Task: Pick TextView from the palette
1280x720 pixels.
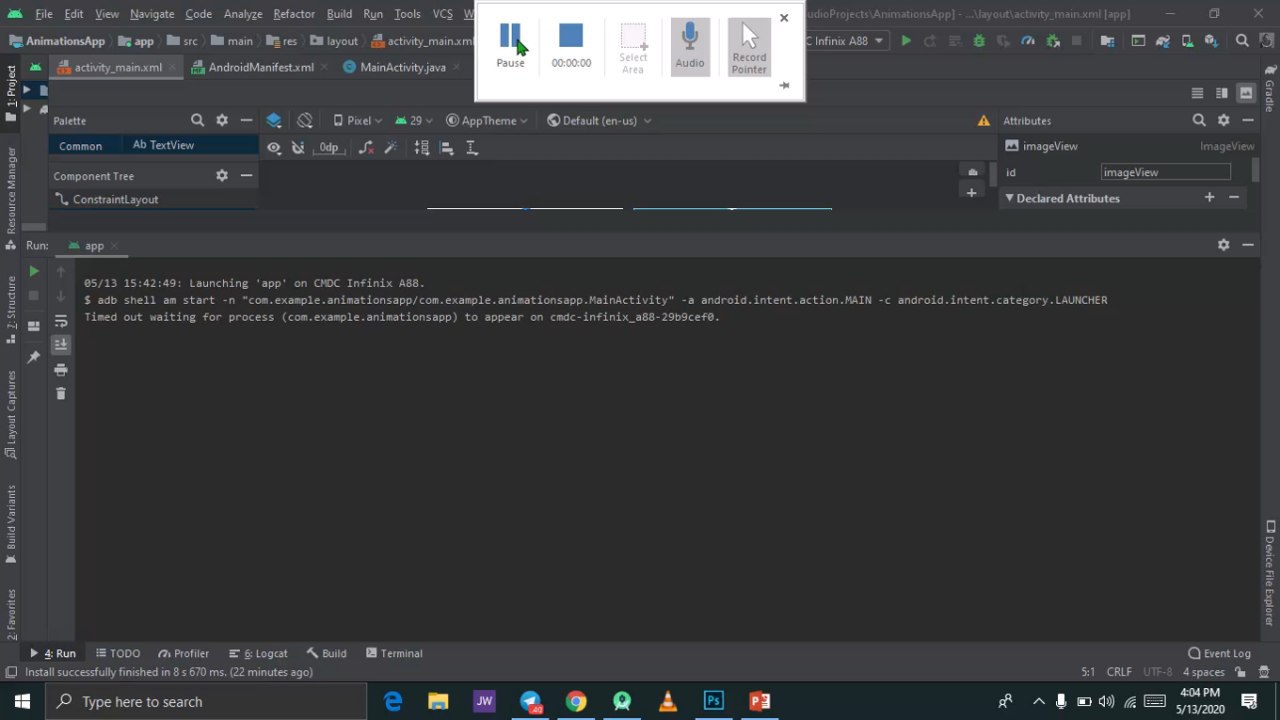Action: [x=163, y=145]
